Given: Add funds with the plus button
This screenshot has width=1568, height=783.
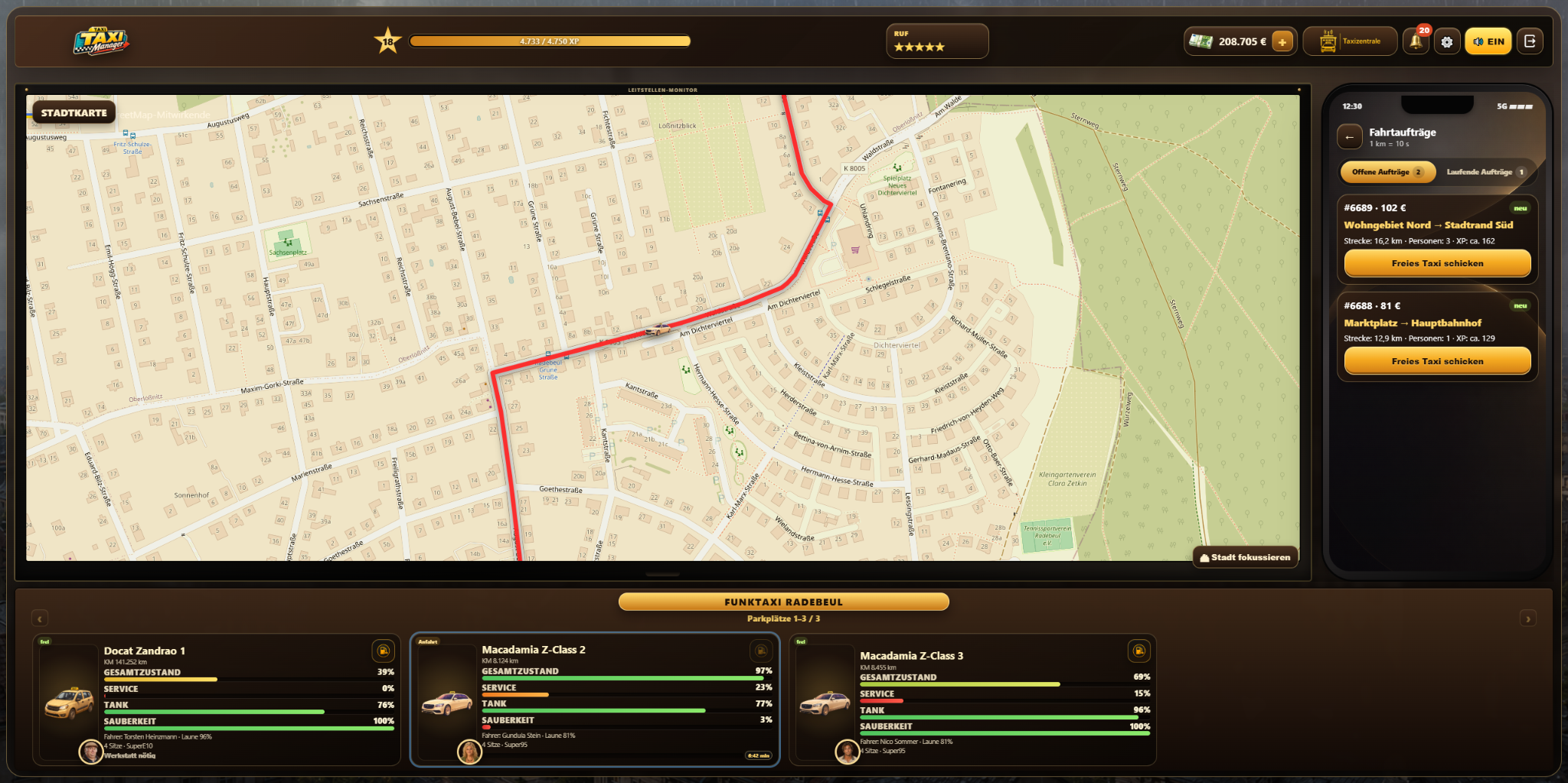Looking at the screenshot, I should coord(1282,42).
